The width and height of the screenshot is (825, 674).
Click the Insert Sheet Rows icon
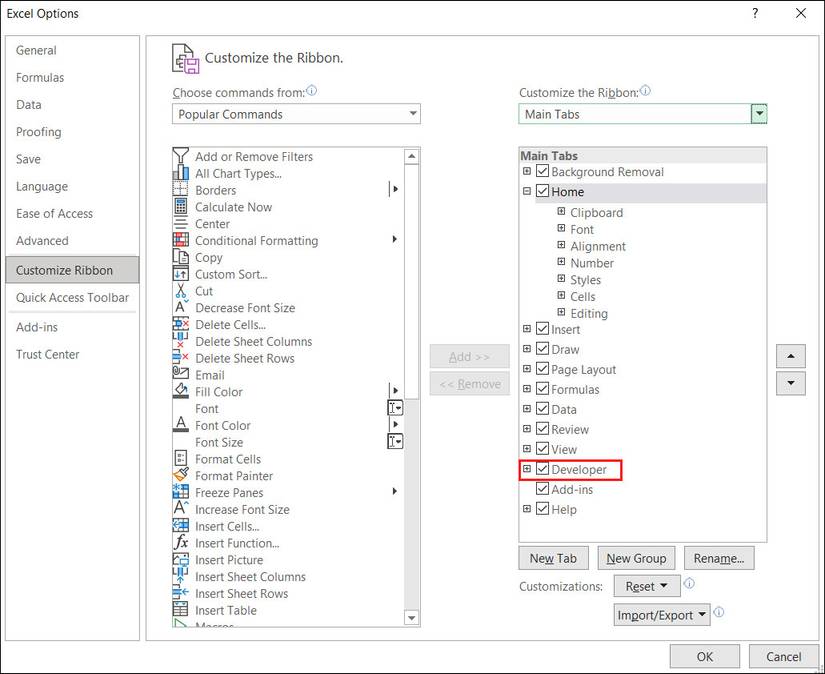[x=180, y=593]
